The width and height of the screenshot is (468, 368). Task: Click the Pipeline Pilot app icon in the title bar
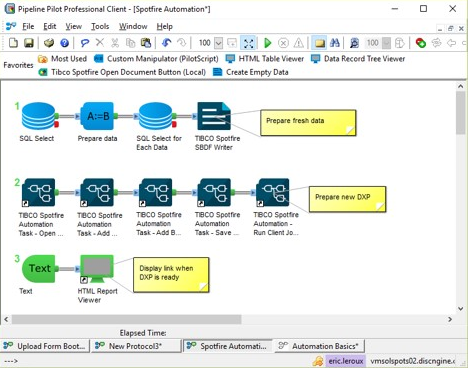tap(10, 9)
